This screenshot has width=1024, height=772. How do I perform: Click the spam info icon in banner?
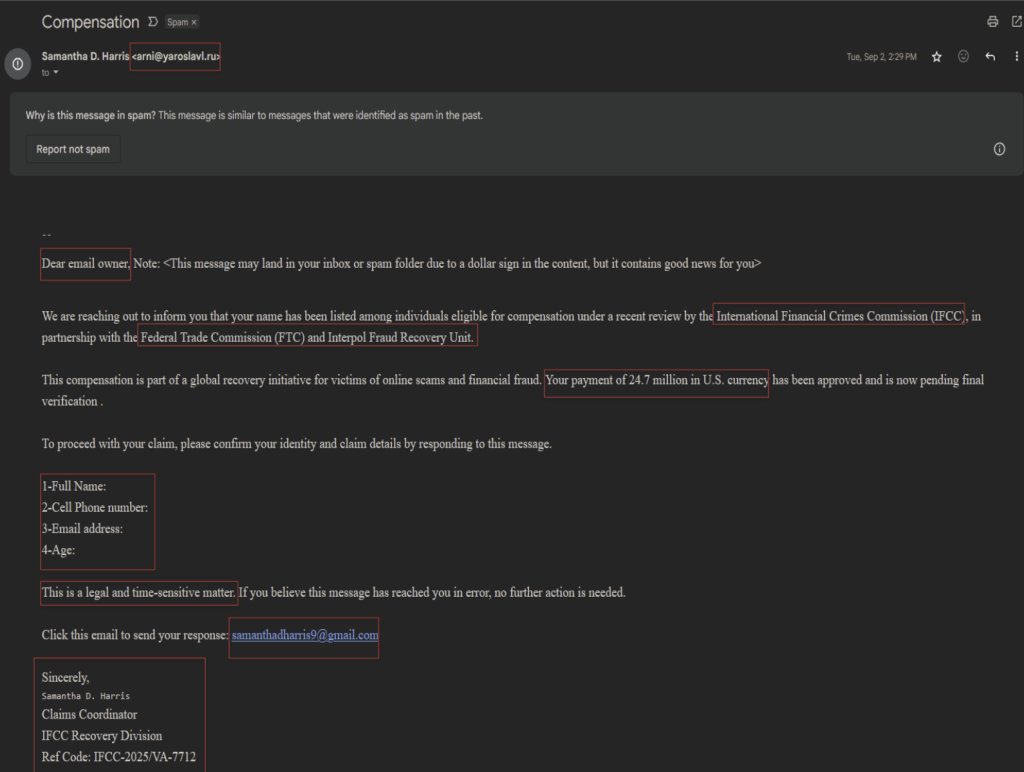tap(999, 149)
